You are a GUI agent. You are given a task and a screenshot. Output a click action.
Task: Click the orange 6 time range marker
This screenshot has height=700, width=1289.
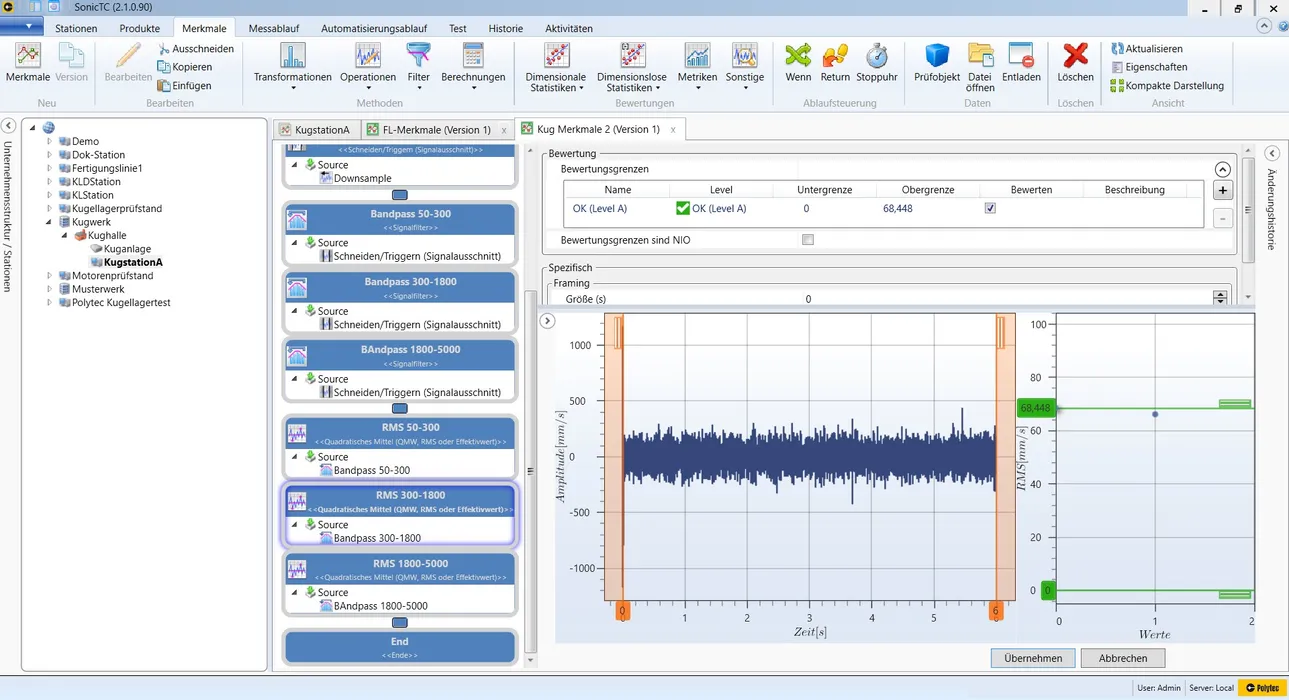pos(995,611)
